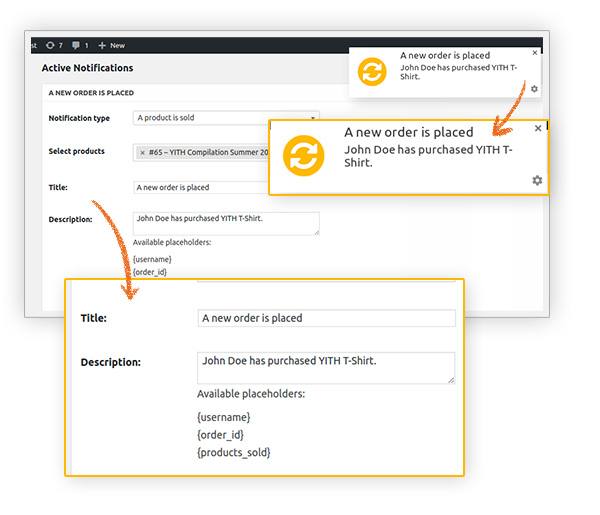Click the + New admin bar item
Viewport: 600px width, 515px height.
111,45
